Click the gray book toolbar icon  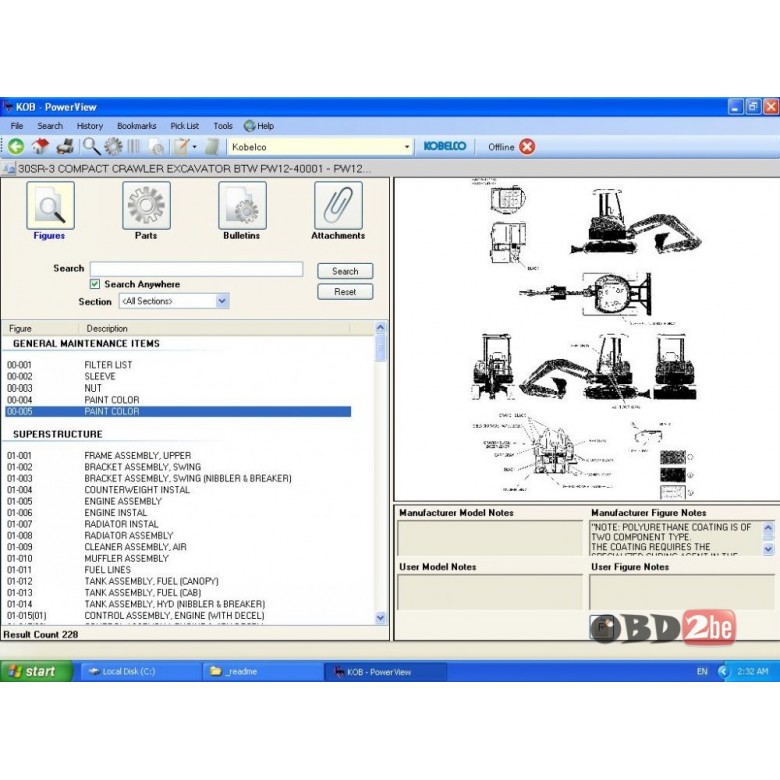click(212, 147)
